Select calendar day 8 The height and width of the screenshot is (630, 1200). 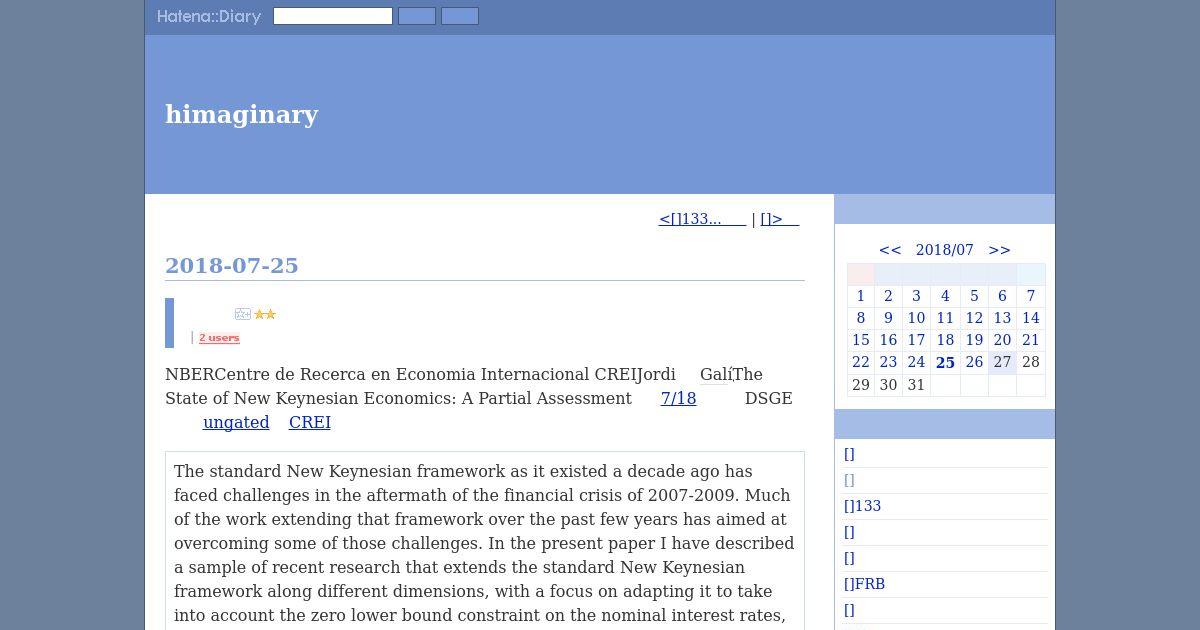pyautogui.click(x=860, y=318)
